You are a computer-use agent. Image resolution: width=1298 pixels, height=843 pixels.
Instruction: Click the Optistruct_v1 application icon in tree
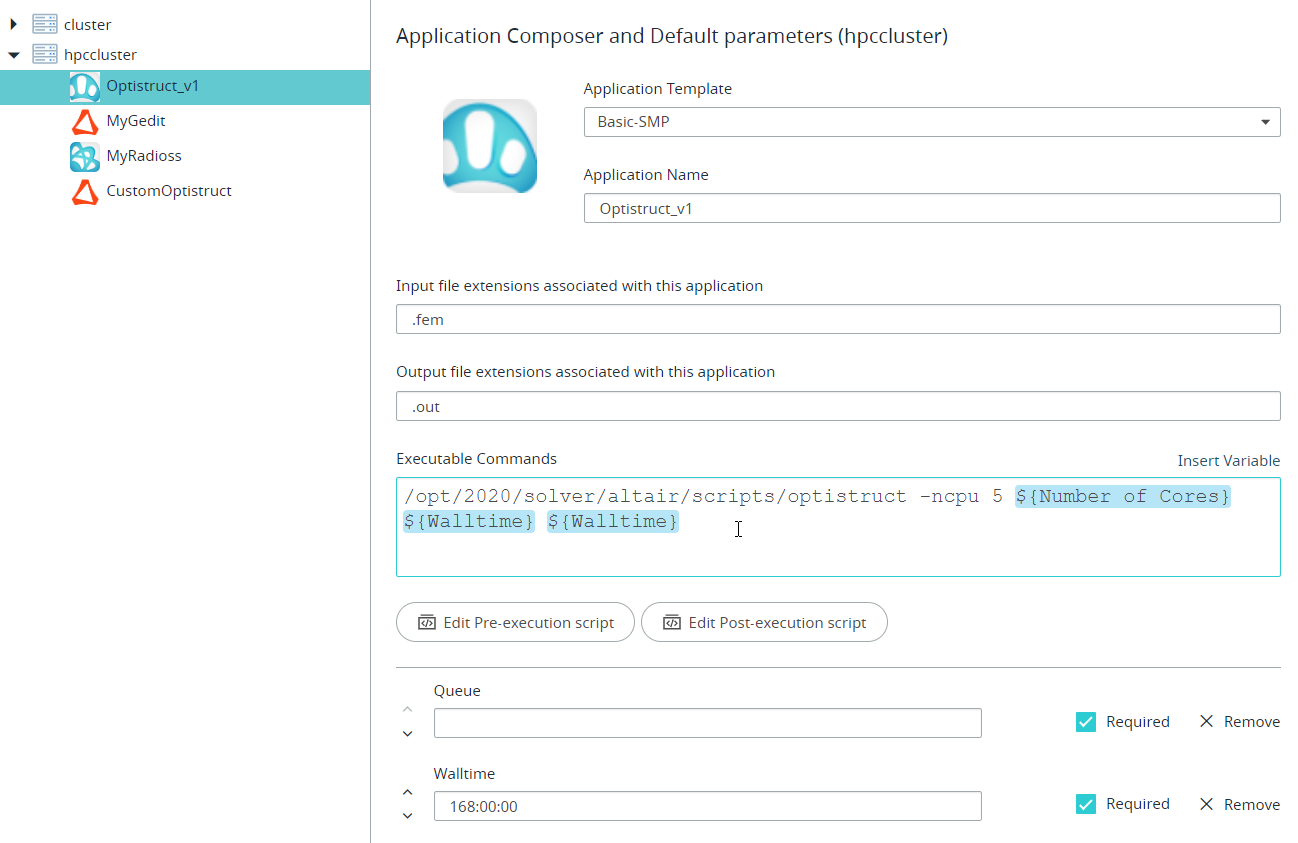click(85, 87)
